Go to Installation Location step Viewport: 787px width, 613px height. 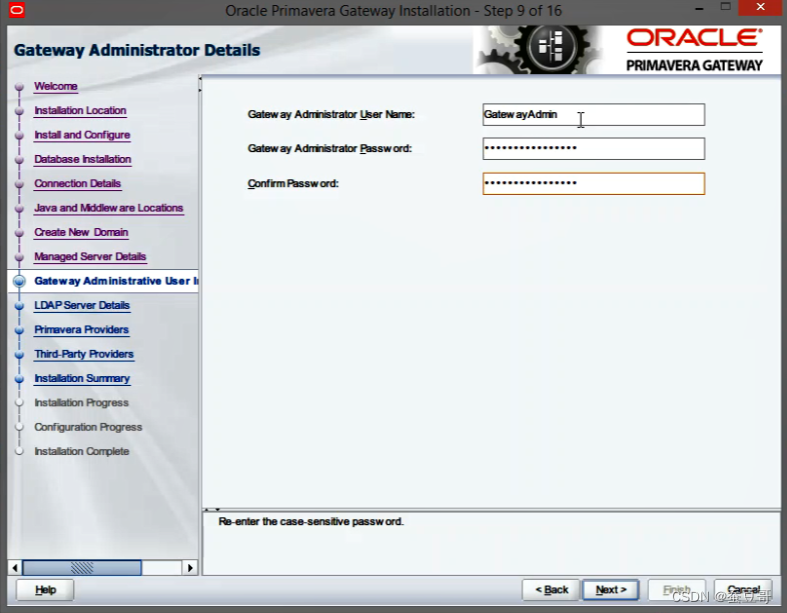[80, 110]
